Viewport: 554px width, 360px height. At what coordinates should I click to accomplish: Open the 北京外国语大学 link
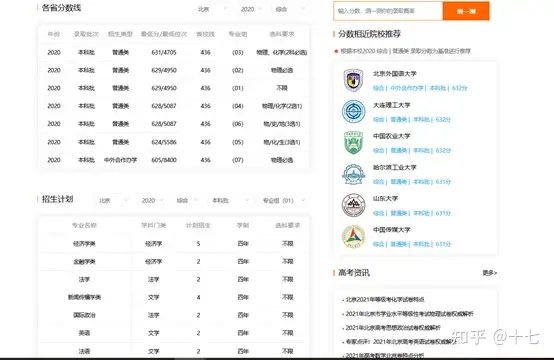(395, 73)
